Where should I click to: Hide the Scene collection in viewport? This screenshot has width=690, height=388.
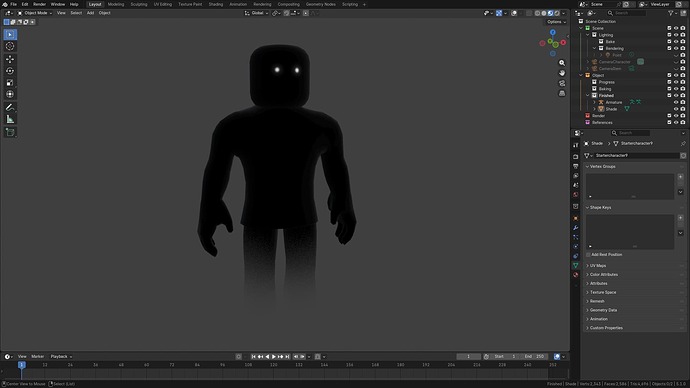point(676,28)
